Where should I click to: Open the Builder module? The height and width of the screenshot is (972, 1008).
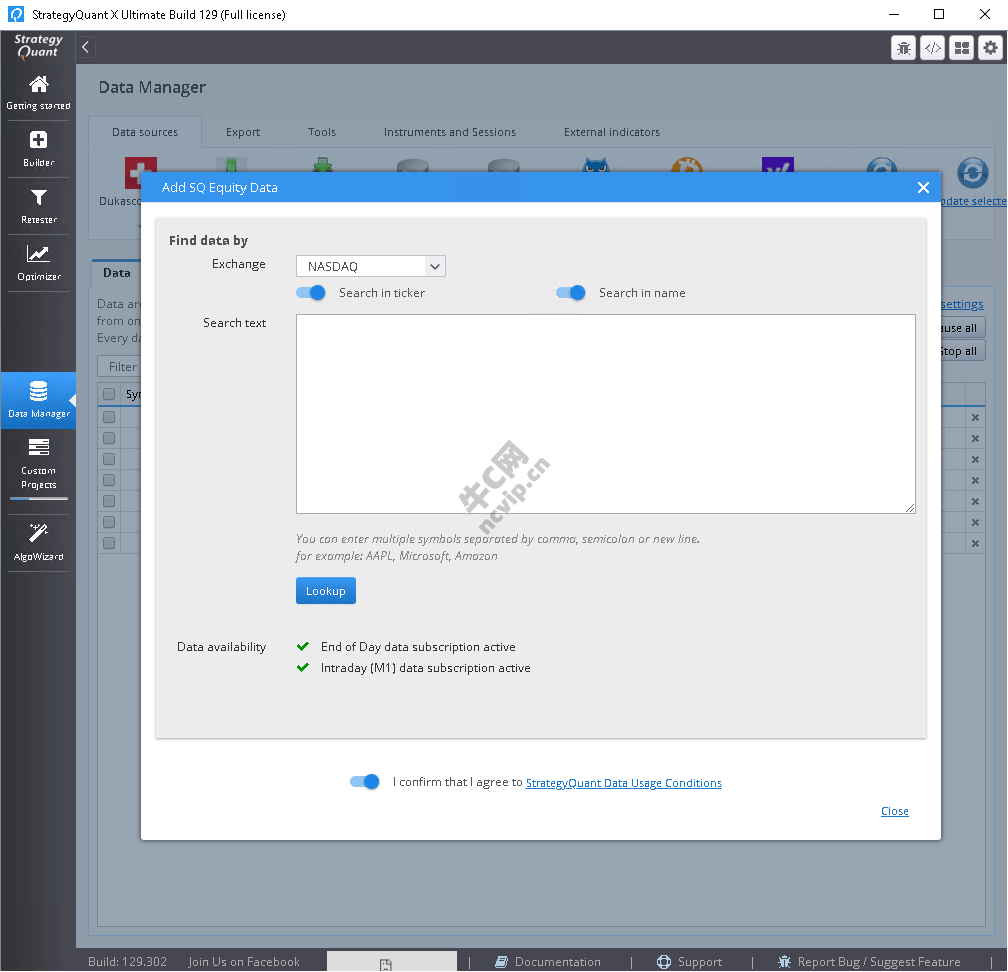tap(38, 148)
